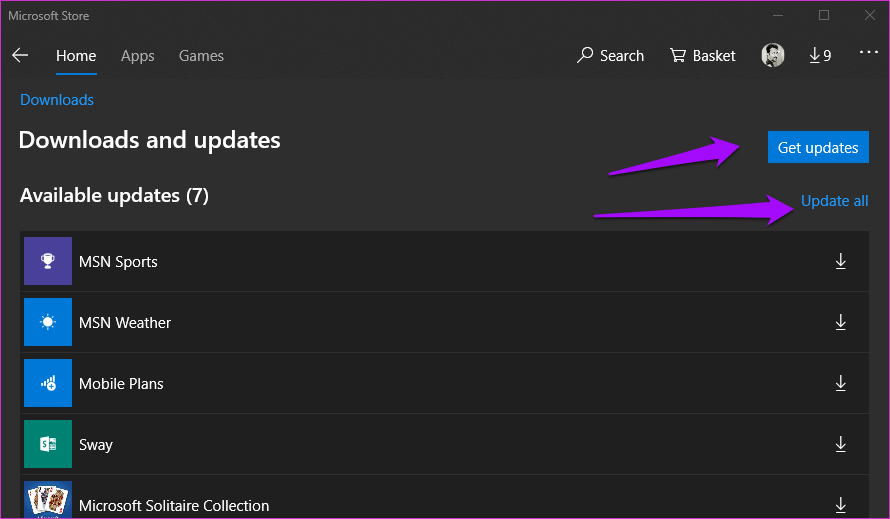Download the Mobile Plans update

840,383
